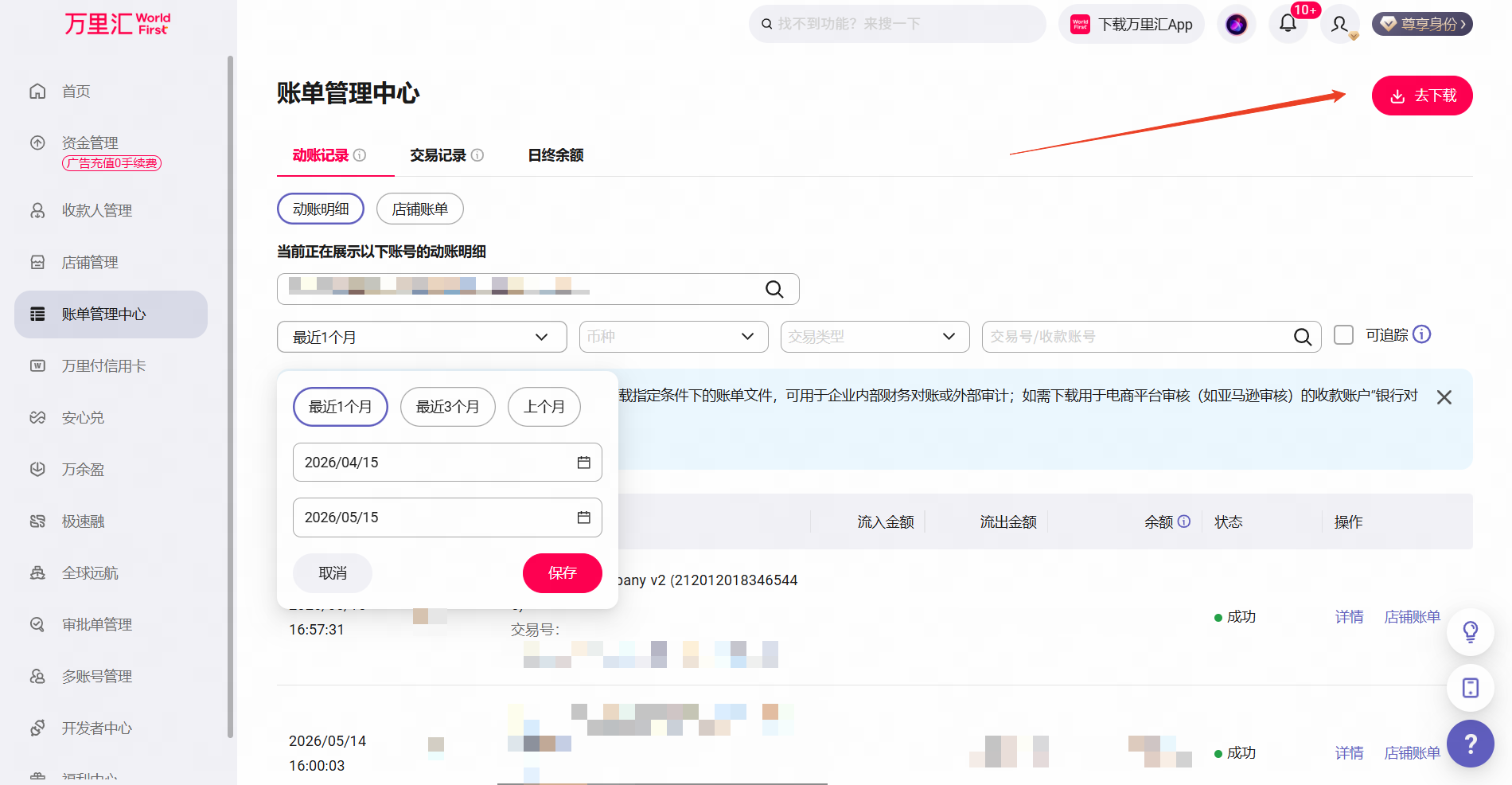Click the 收款人管理 person icon
The height and width of the screenshot is (785, 1512).
coord(37,211)
